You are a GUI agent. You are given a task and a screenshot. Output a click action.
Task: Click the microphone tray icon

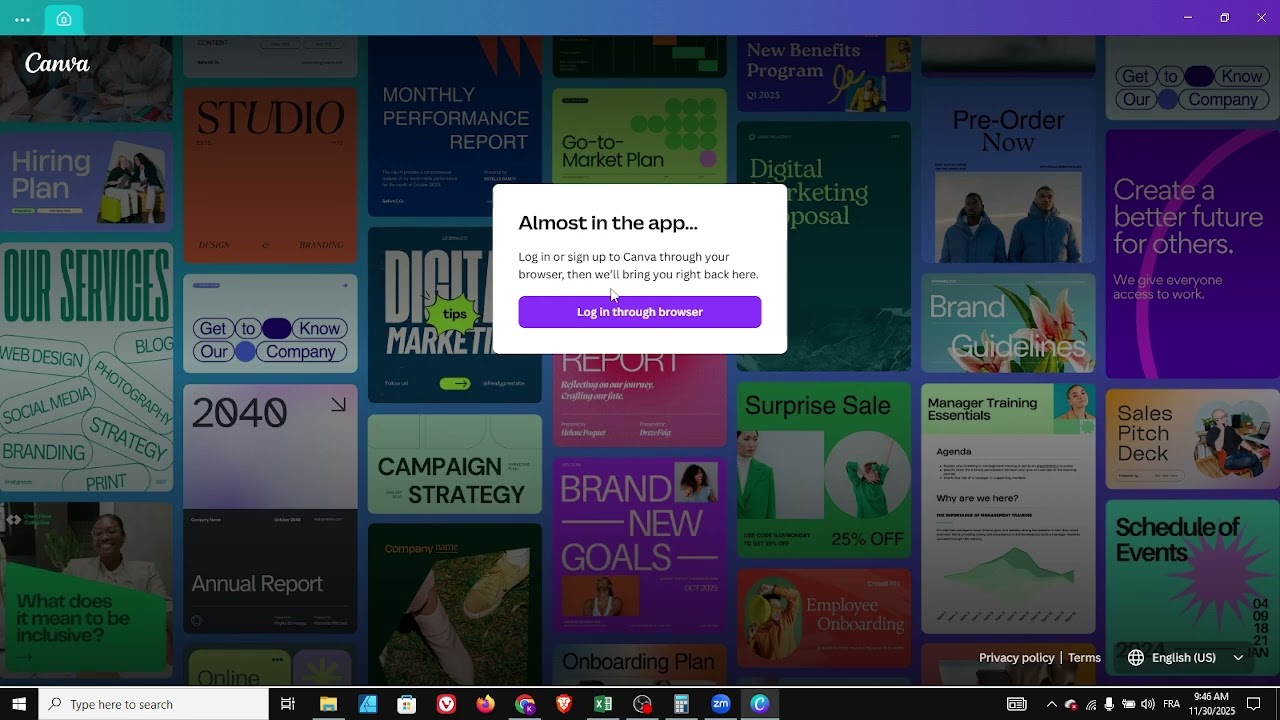click(x=1109, y=704)
